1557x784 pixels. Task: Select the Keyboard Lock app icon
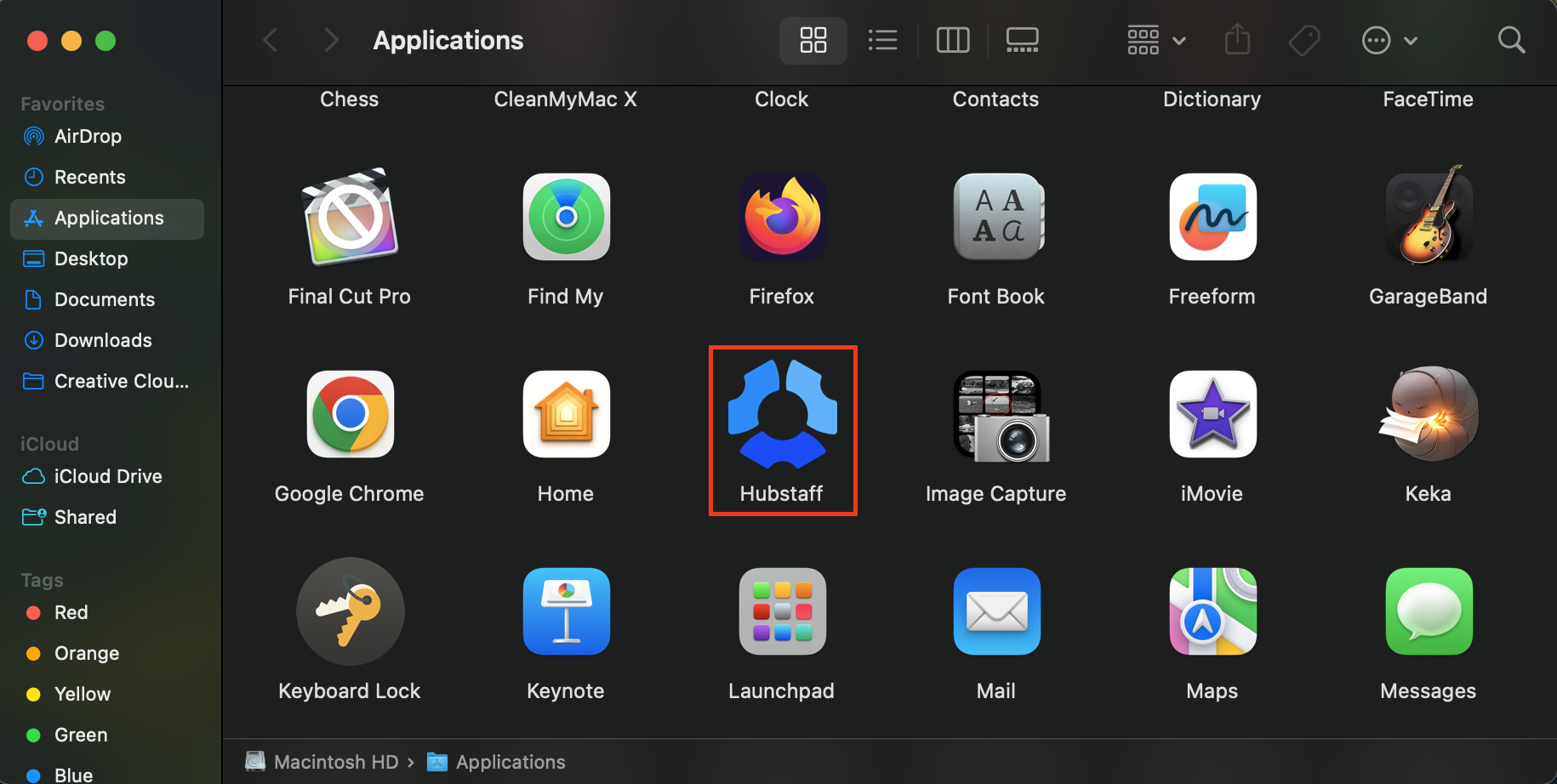coord(351,611)
